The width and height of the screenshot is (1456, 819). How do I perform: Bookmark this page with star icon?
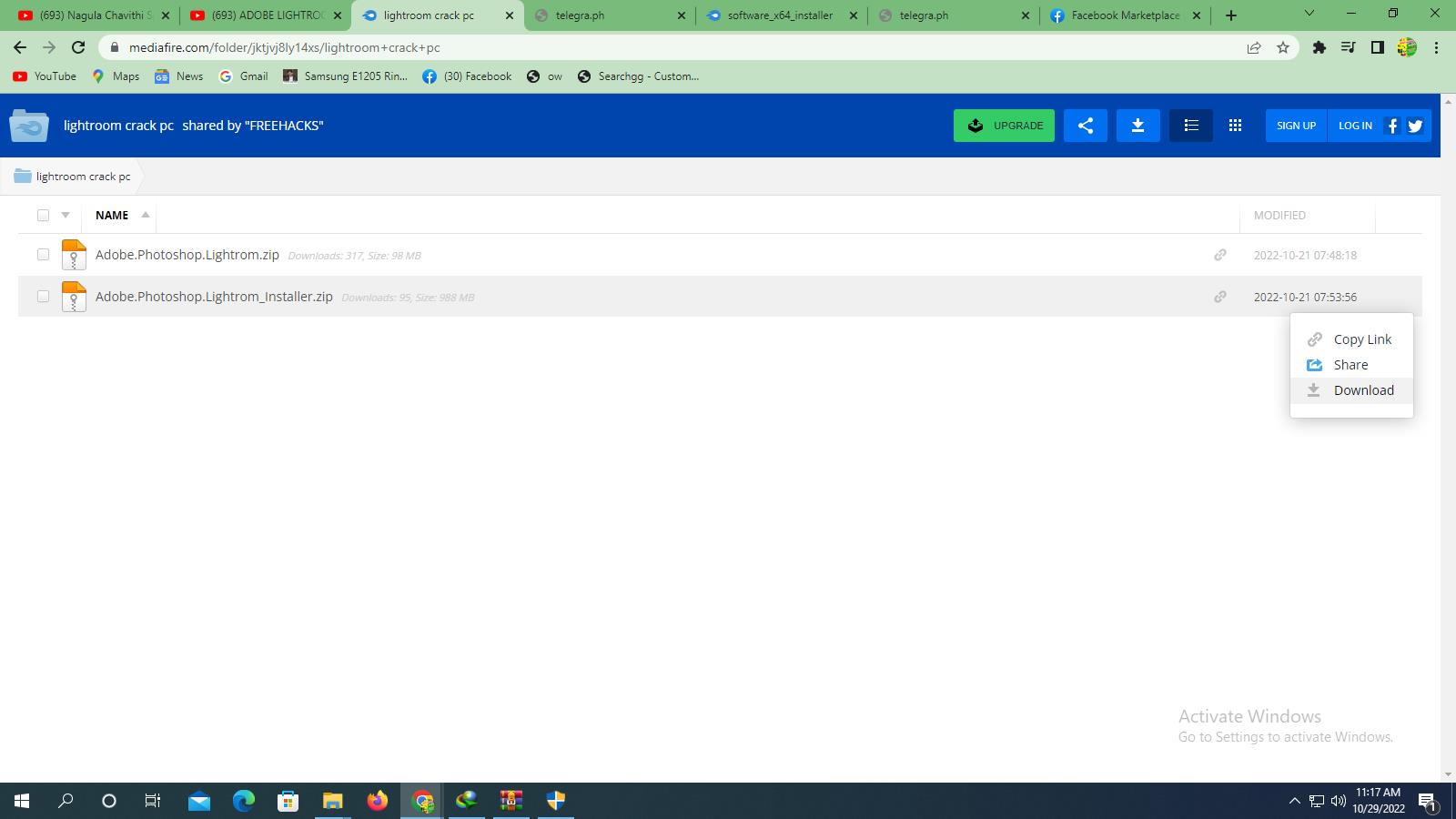[1283, 47]
